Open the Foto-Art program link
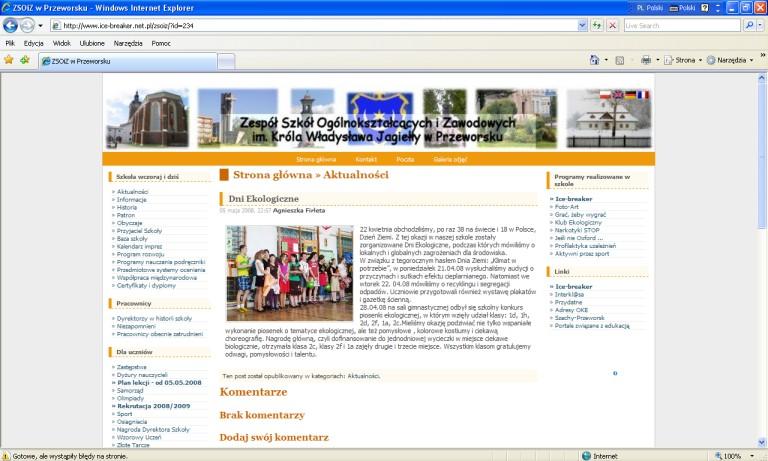The width and height of the screenshot is (768, 461). (567, 207)
